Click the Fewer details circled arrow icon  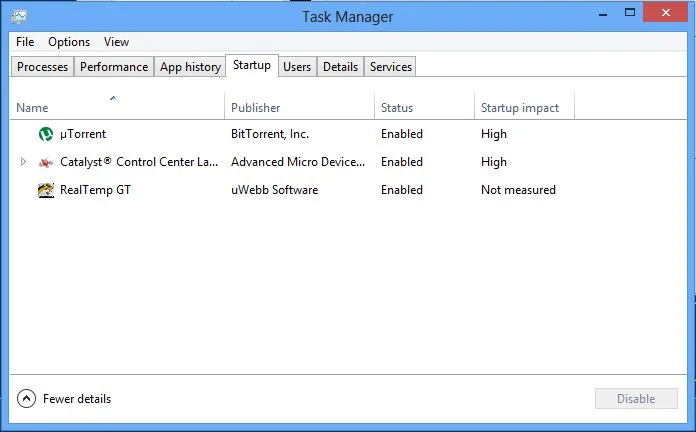pos(26,399)
